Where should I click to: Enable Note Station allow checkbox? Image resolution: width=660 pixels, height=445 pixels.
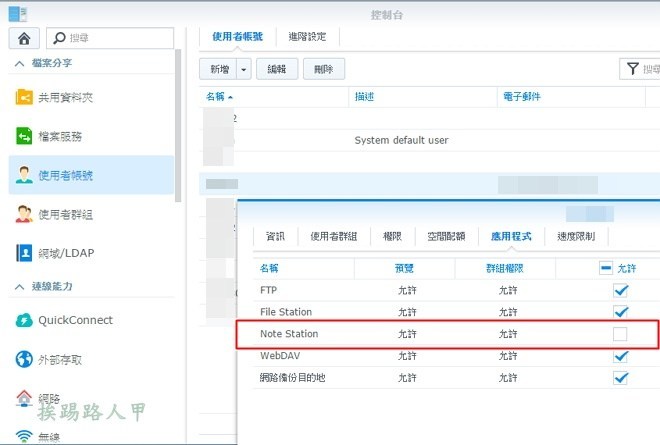pos(620,334)
